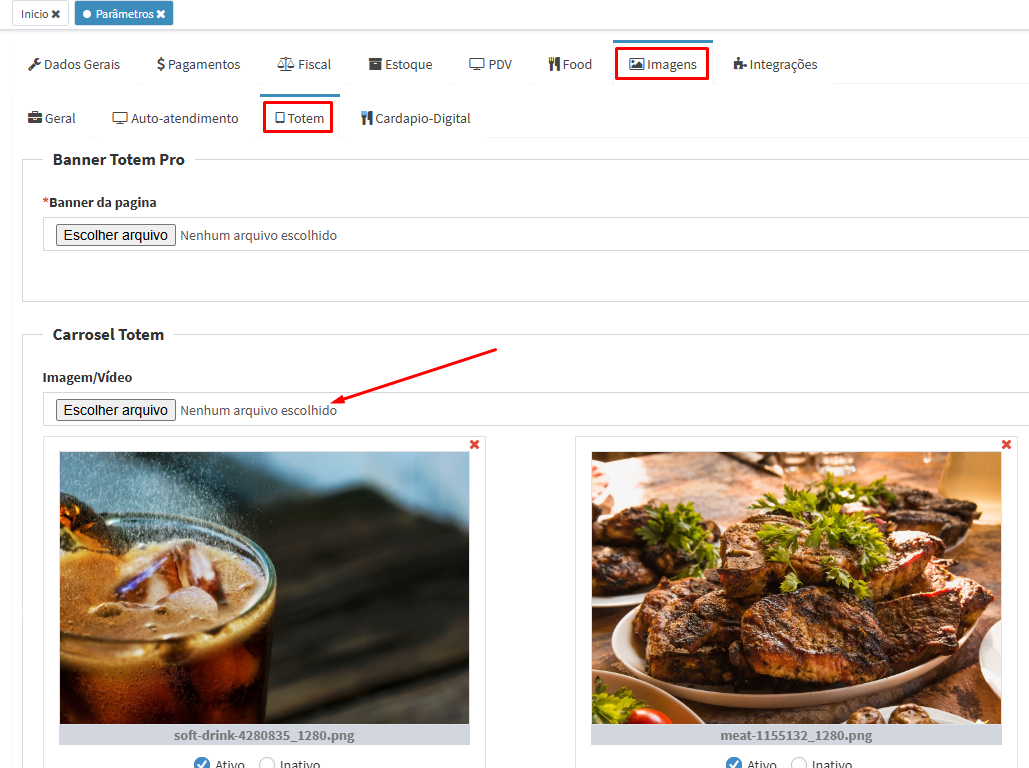Set the soft-drink image to Inativo
The image size is (1029, 768).
(268, 764)
